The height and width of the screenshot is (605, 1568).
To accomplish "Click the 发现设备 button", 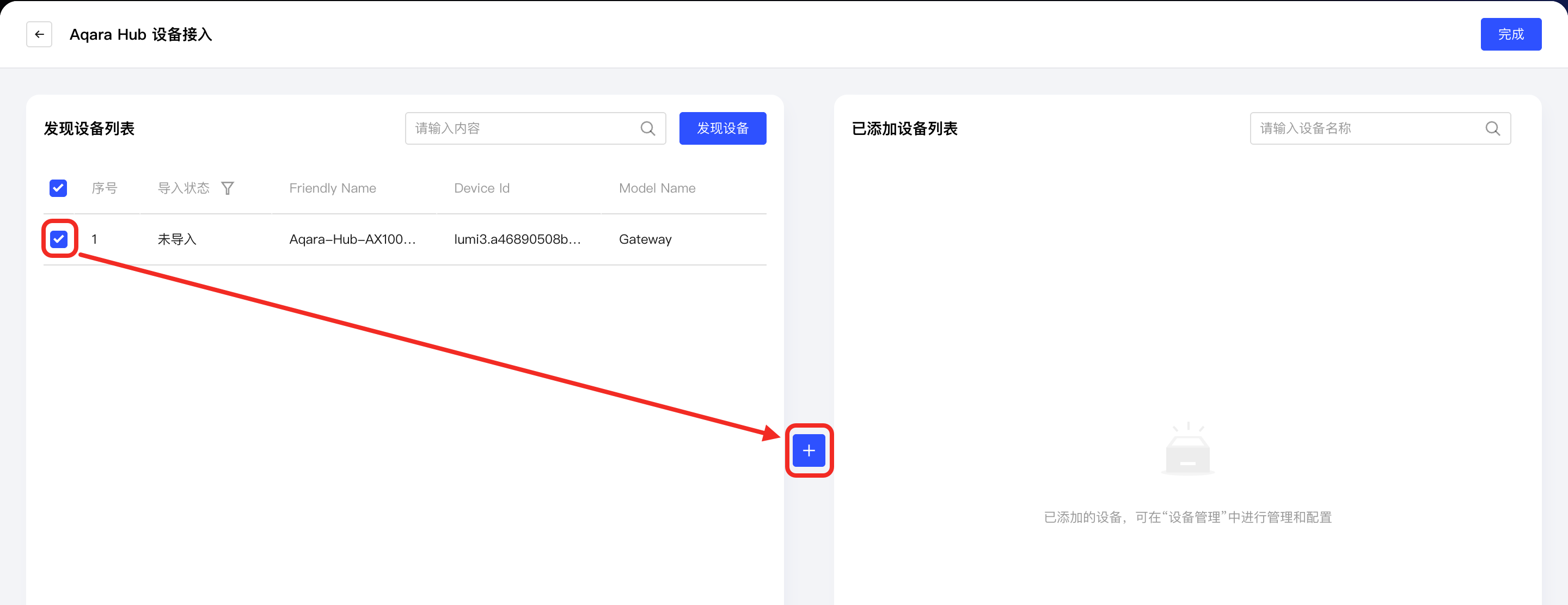I will tap(722, 128).
